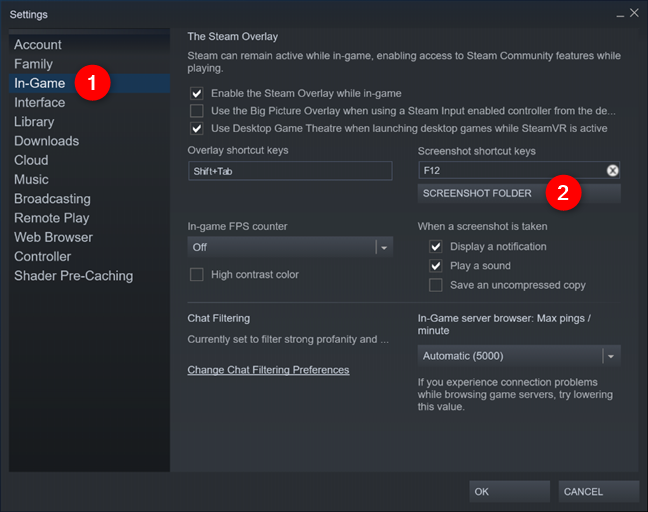Open the Remote Play settings section
This screenshot has width=648, height=512.
(89, 218)
